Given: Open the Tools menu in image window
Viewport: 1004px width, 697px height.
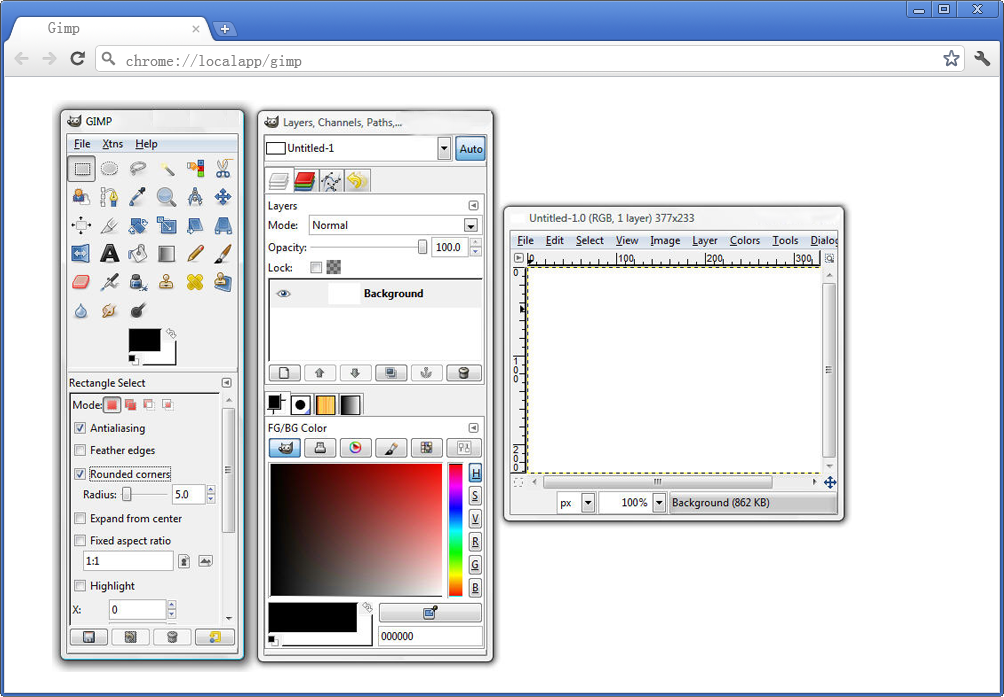Looking at the screenshot, I should 785,241.
